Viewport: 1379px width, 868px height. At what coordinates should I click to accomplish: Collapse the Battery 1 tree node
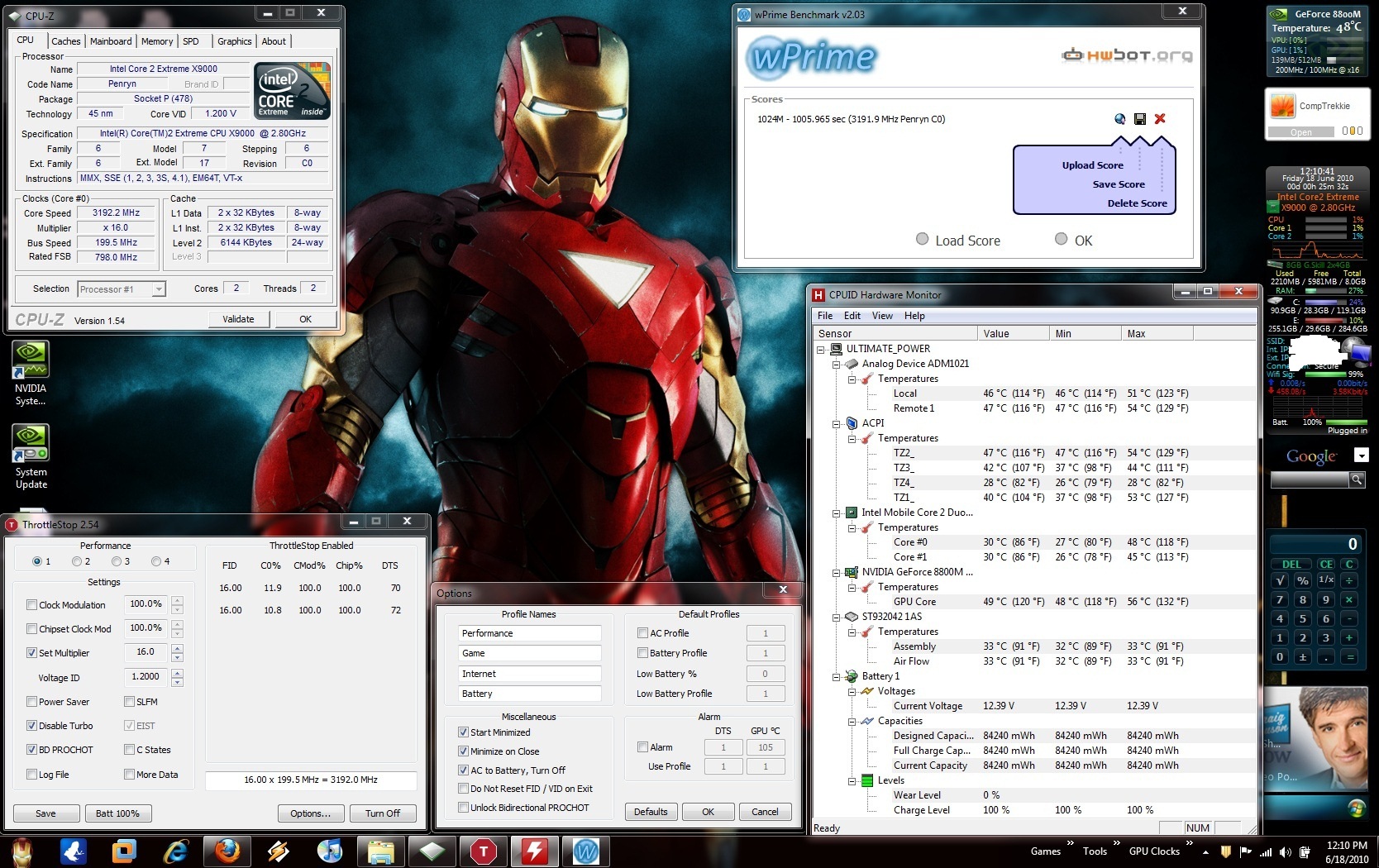pyautogui.click(x=837, y=676)
